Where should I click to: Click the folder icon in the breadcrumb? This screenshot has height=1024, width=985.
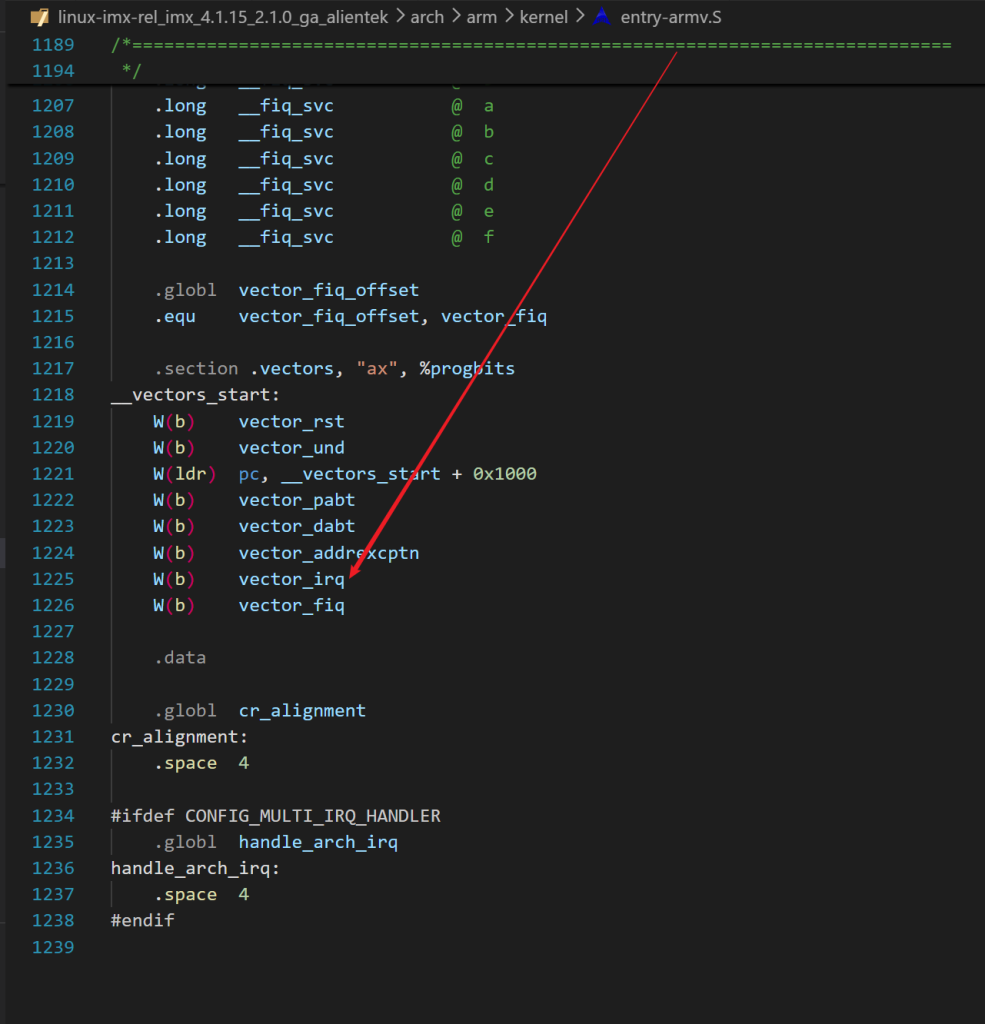pyautogui.click(x=40, y=17)
